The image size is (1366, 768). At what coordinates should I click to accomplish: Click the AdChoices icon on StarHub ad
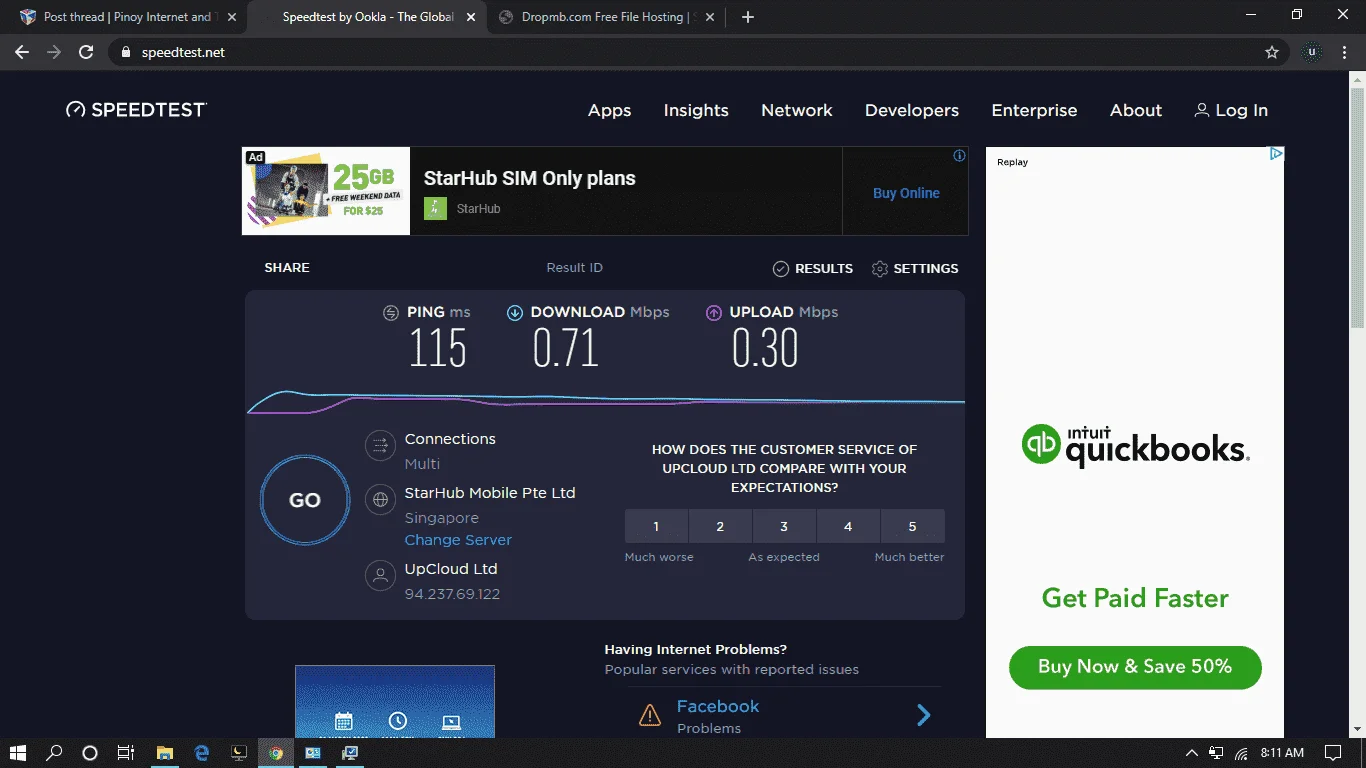960,155
